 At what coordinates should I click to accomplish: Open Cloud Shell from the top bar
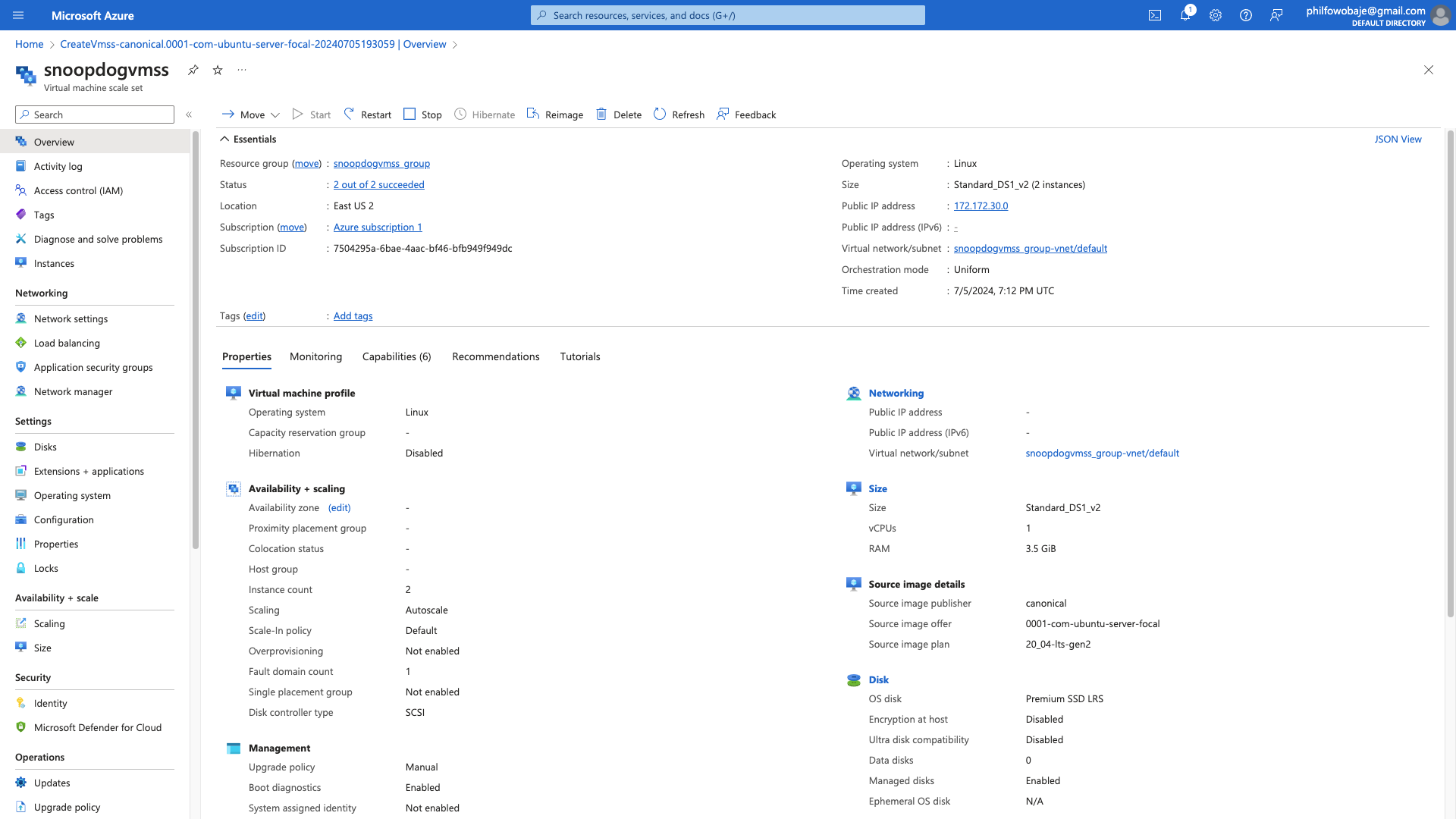[x=1154, y=15]
